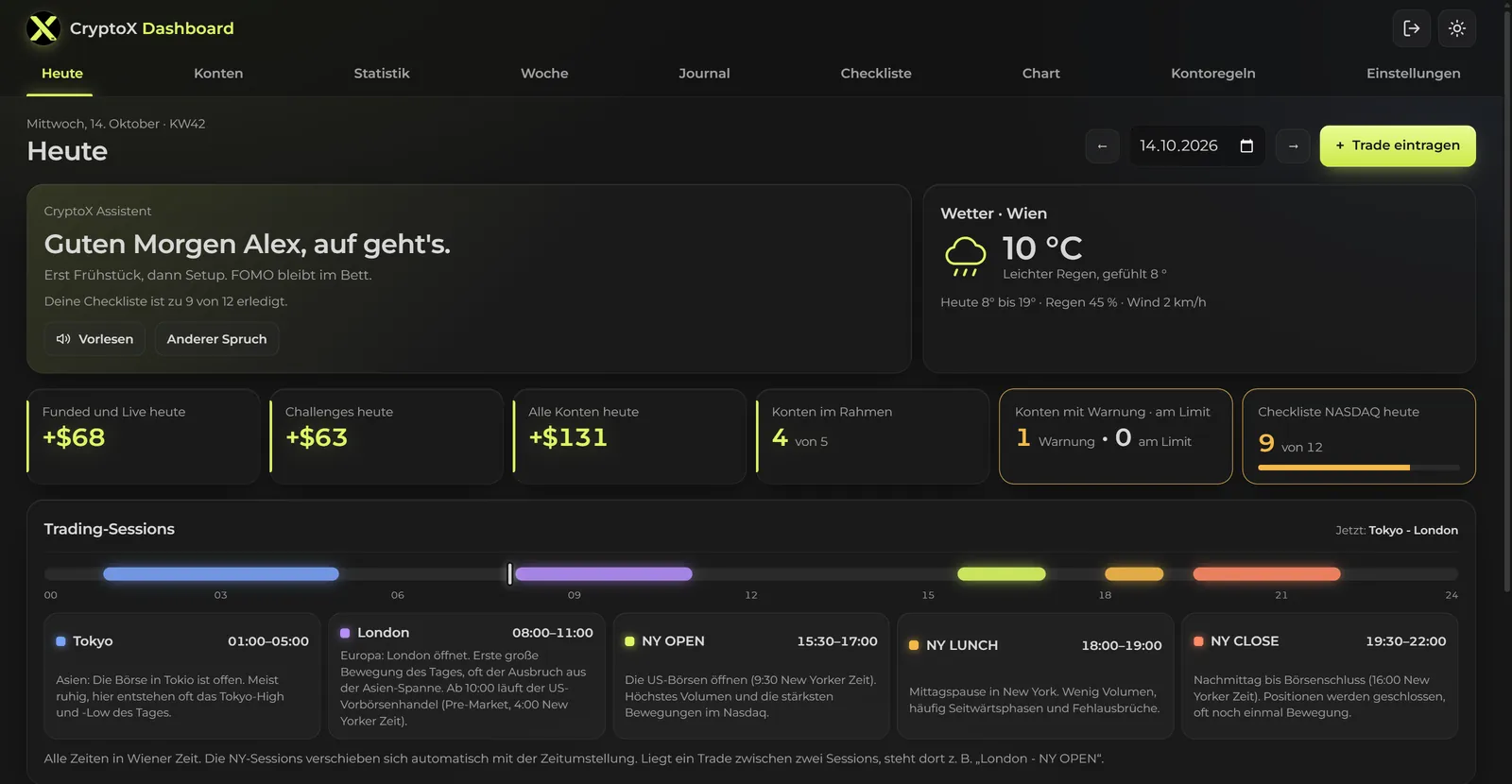Switch to Kontoregeln tab

click(x=1213, y=74)
